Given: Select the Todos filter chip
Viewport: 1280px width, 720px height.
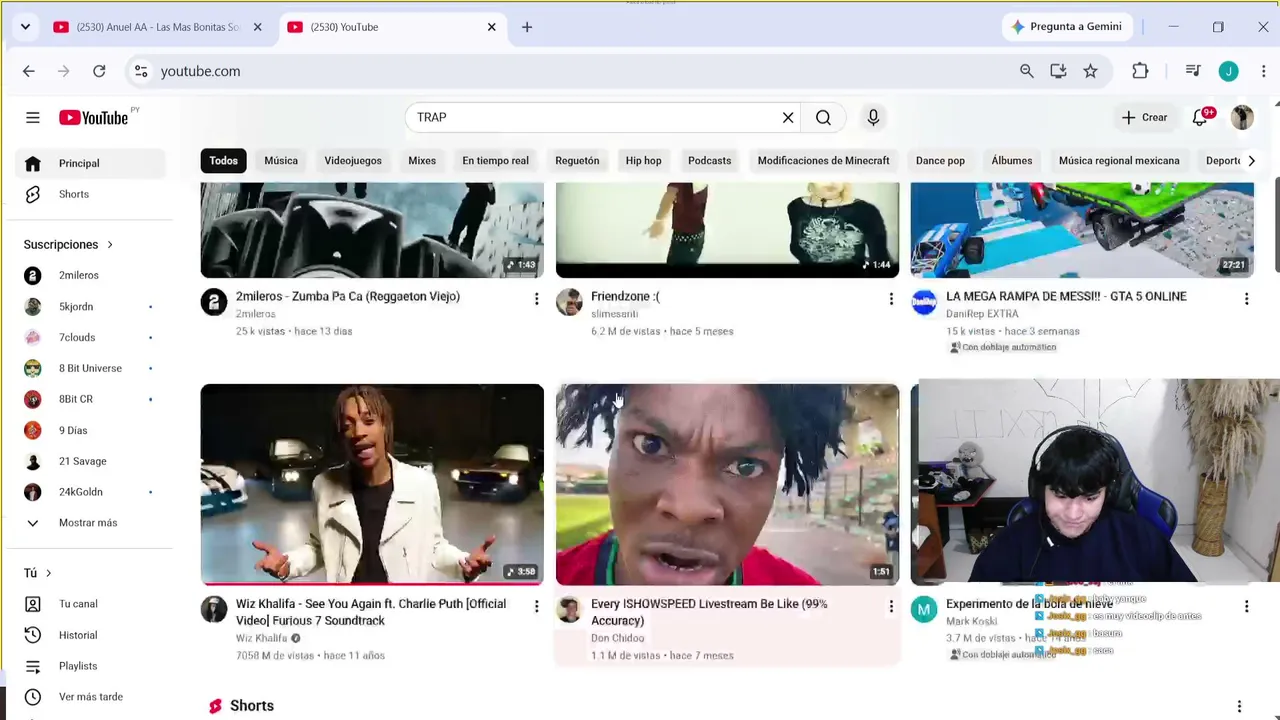Looking at the screenshot, I should 223,160.
